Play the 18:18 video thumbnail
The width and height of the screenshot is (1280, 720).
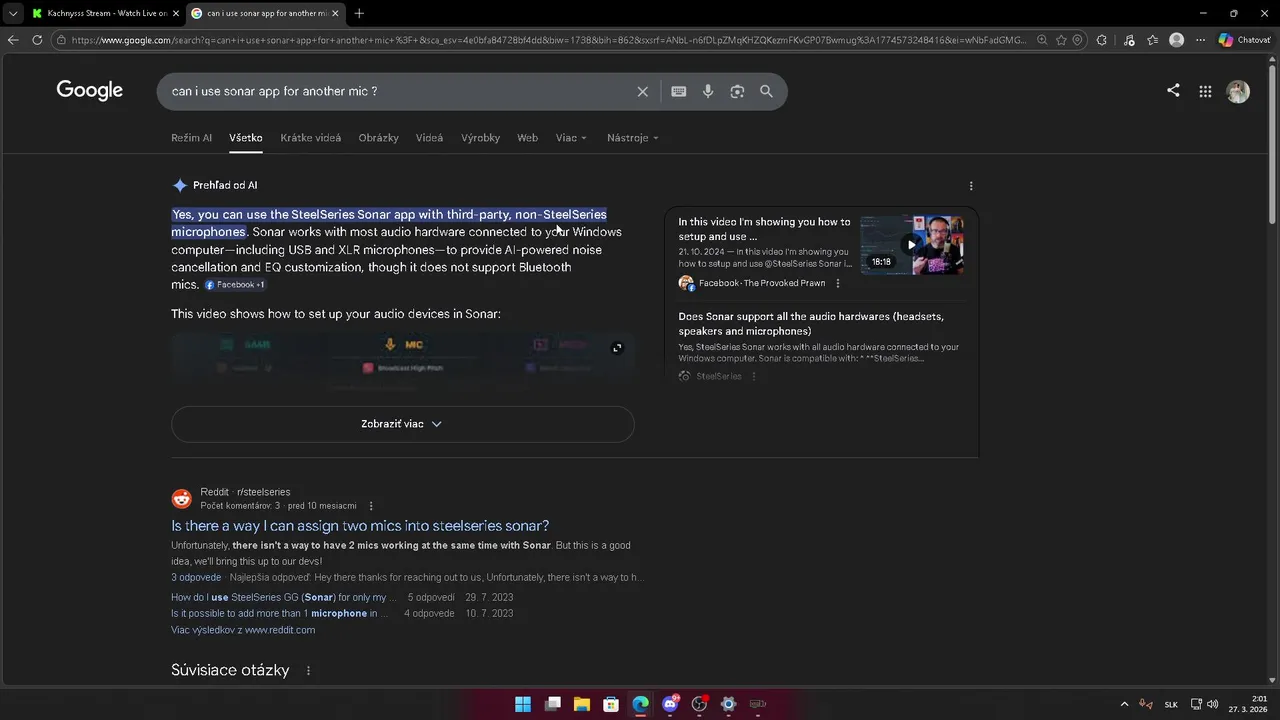911,243
